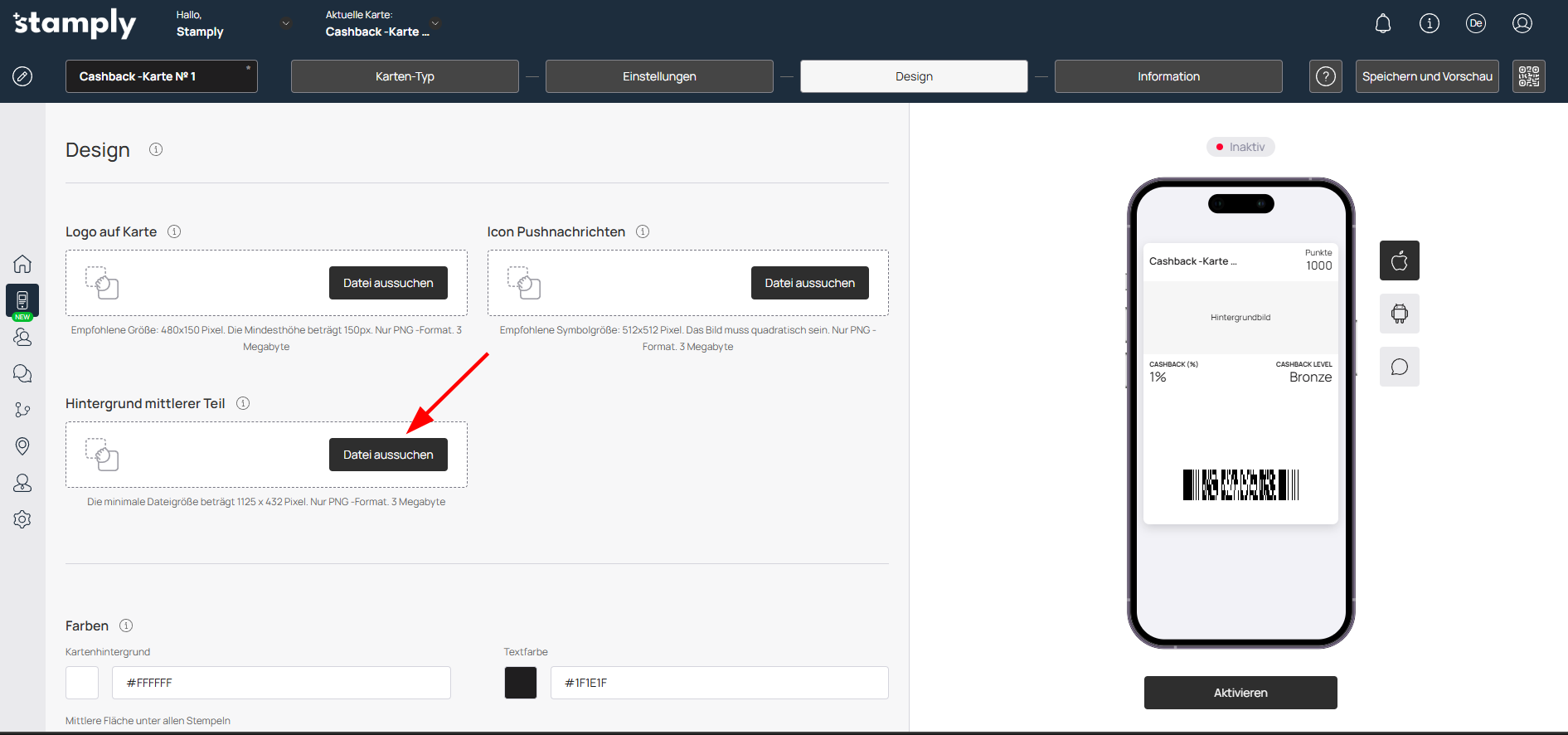Show push message preview chat icon
This screenshot has height=735, width=1568.
tap(1399, 367)
